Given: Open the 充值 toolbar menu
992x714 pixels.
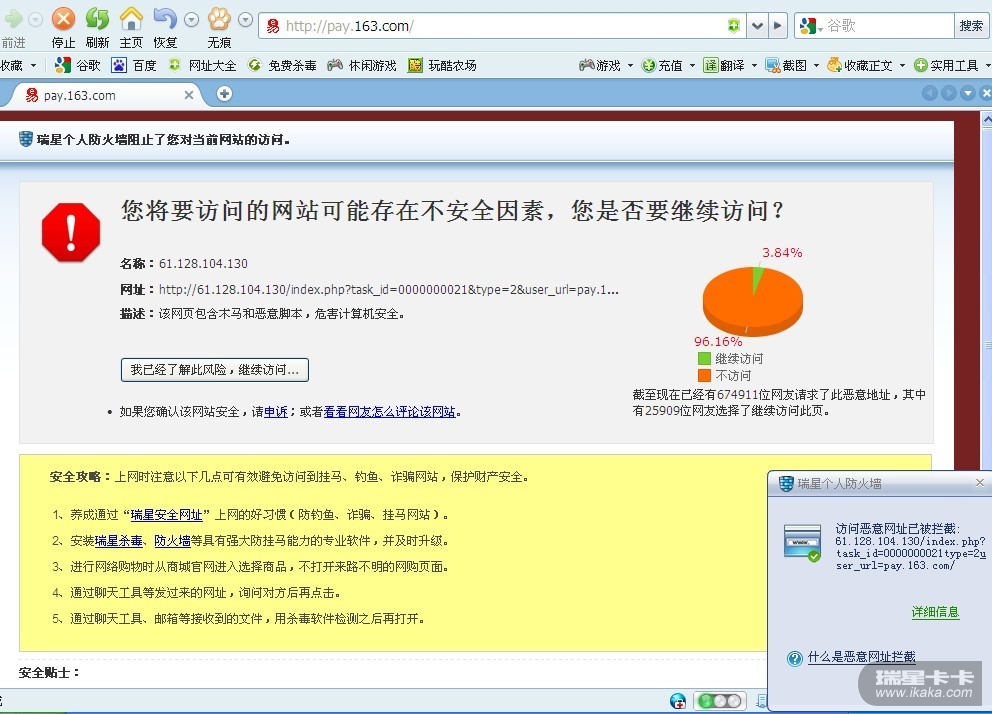Looking at the screenshot, I should click(x=668, y=65).
